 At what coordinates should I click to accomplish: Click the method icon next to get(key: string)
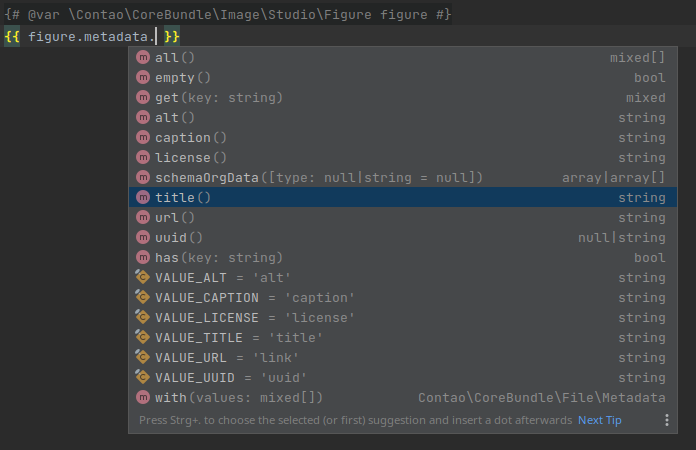tap(143, 98)
